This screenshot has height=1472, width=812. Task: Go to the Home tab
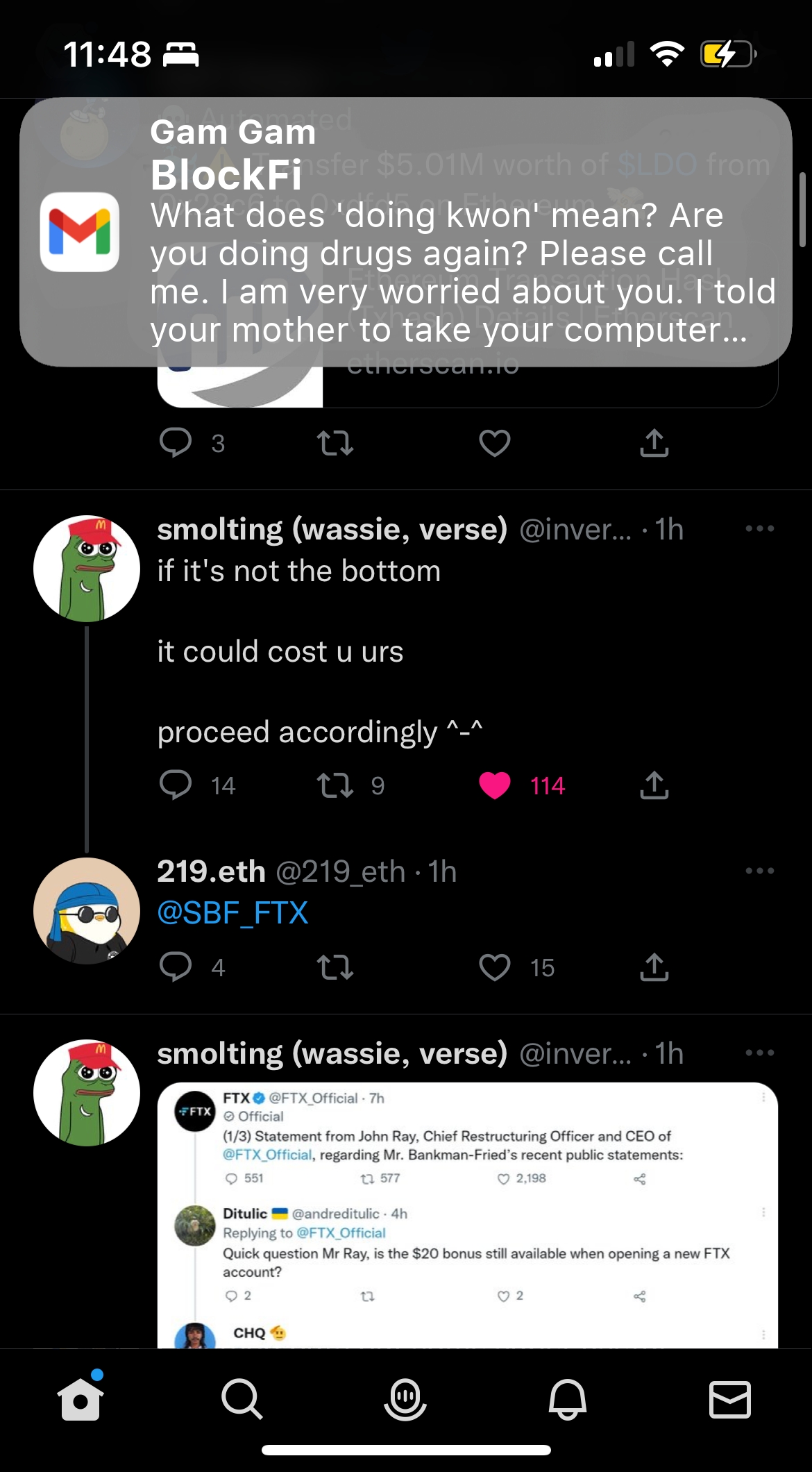[81, 1398]
